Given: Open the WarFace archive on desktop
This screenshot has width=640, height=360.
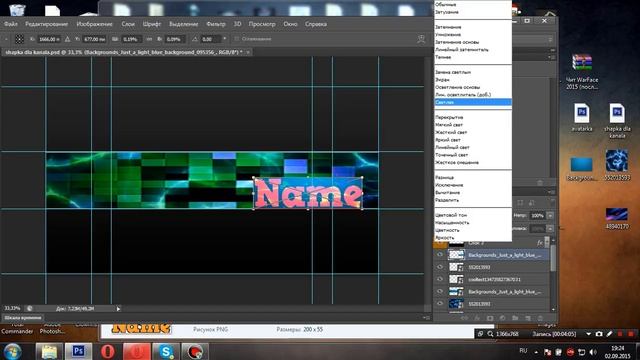Looking at the screenshot, I should click(582, 71).
